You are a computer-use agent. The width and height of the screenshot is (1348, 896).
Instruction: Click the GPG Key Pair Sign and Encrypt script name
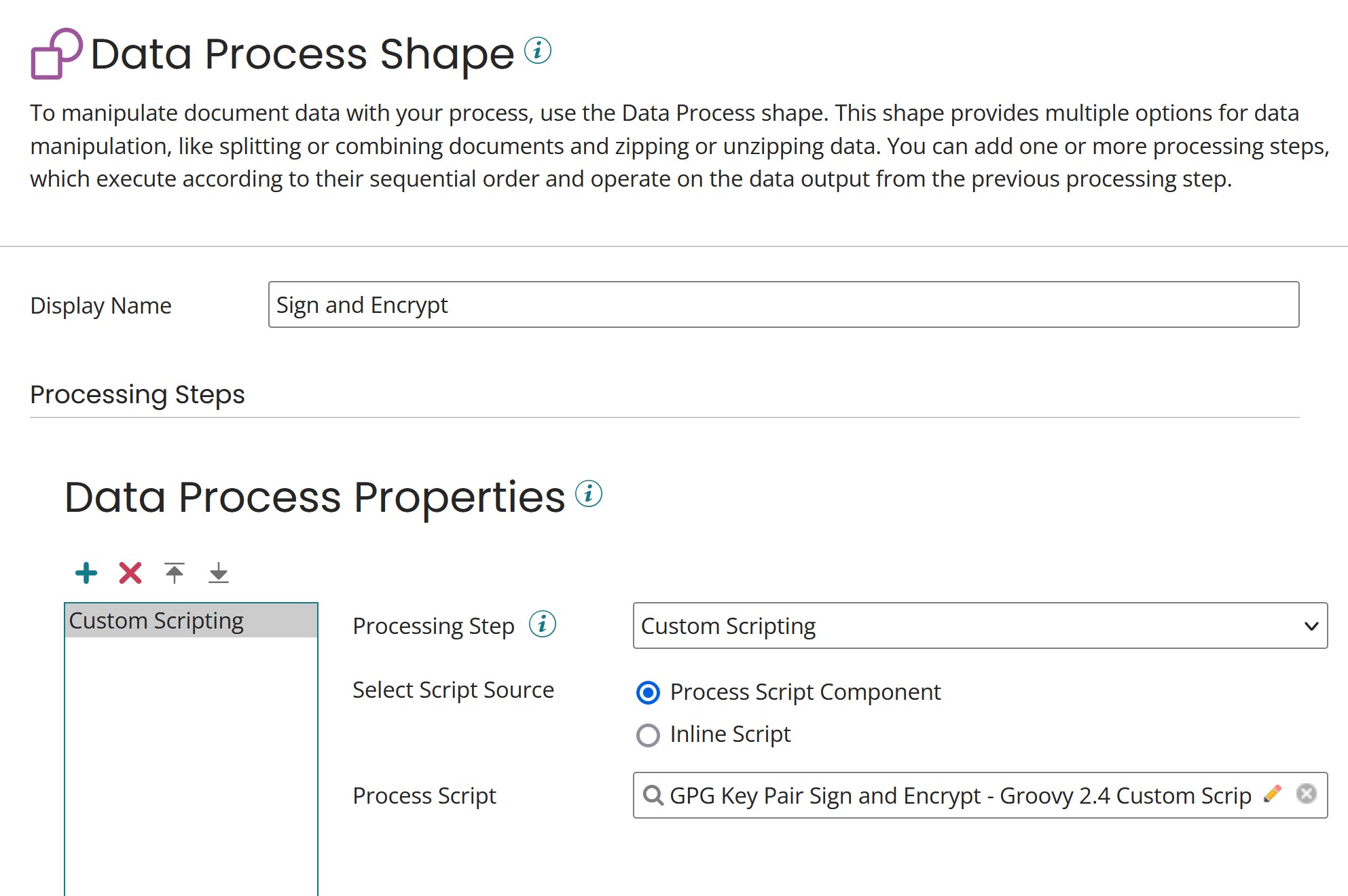point(951,795)
